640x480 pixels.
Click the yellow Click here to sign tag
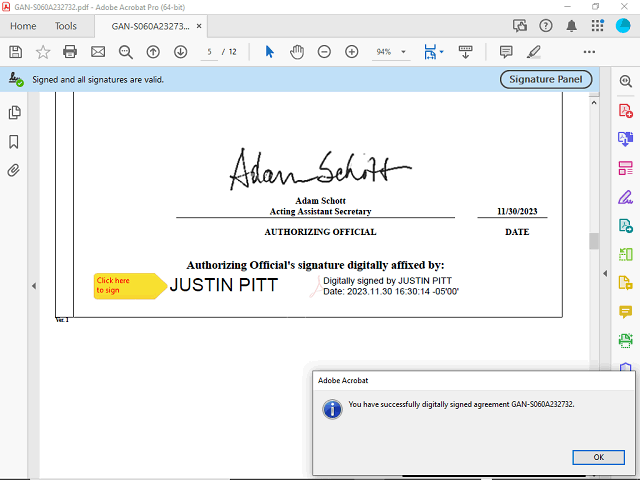pyautogui.click(x=130, y=286)
